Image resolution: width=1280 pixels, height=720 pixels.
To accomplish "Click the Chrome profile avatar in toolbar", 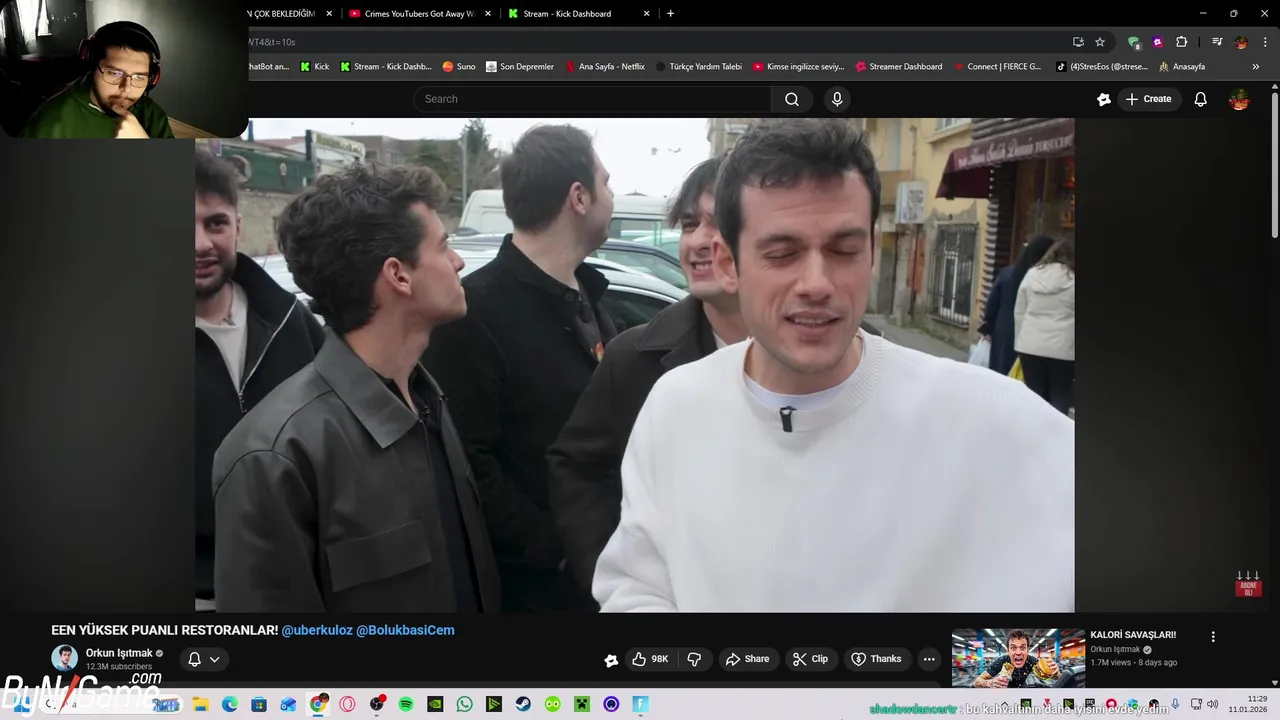I will coord(1241,42).
